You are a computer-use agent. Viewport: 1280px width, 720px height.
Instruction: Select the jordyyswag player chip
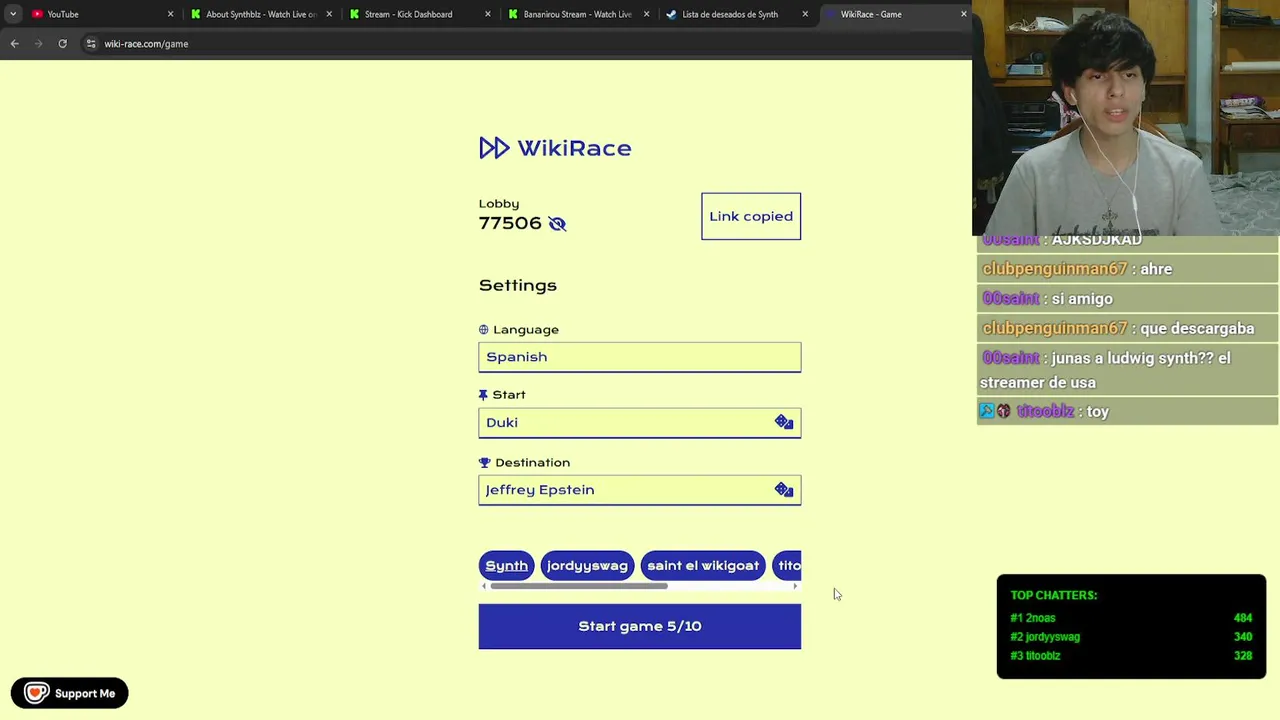pyautogui.click(x=587, y=566)
